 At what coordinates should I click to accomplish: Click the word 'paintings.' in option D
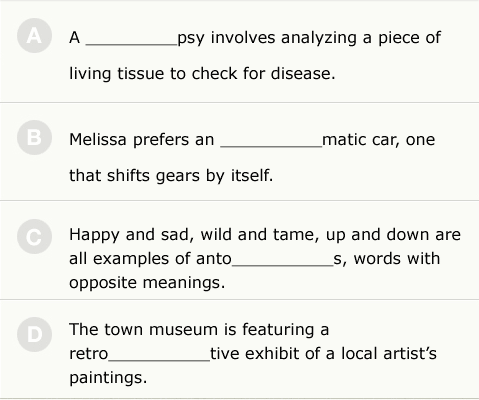point(108,378)
